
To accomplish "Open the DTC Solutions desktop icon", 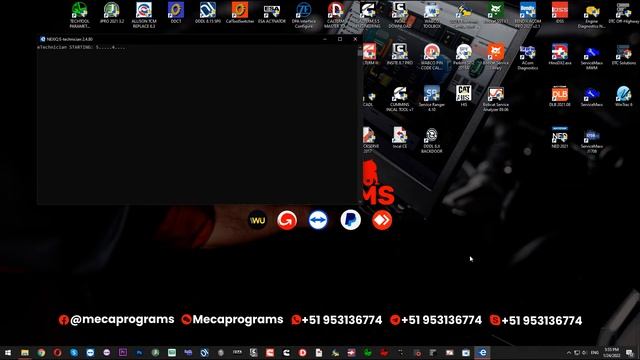I will coord(623,55).
